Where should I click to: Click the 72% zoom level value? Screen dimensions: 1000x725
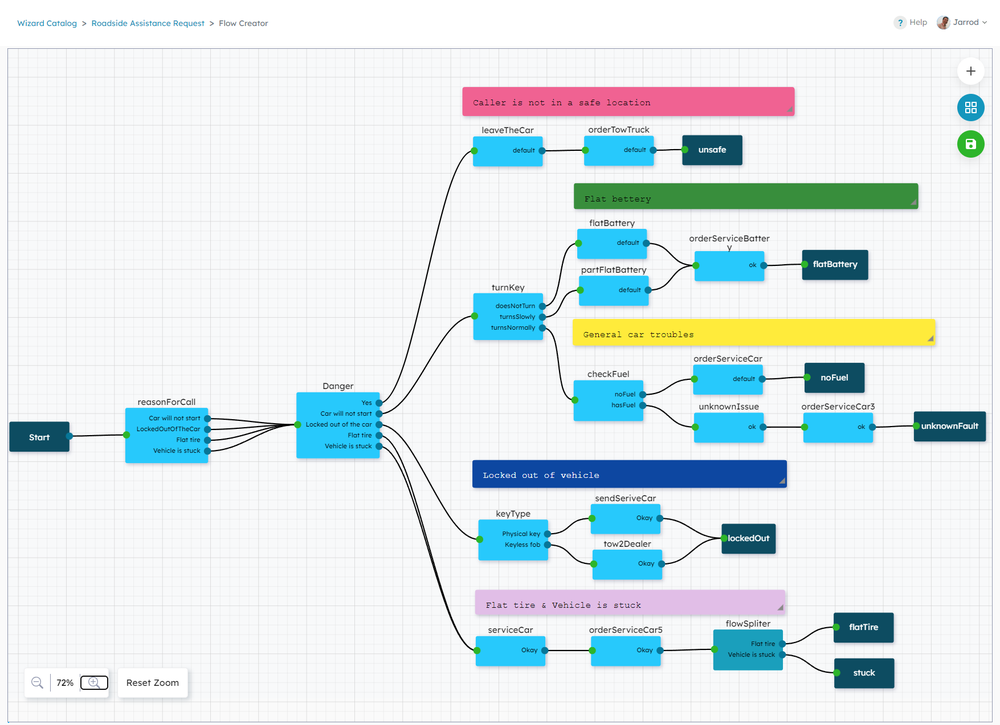click(64, 683)
